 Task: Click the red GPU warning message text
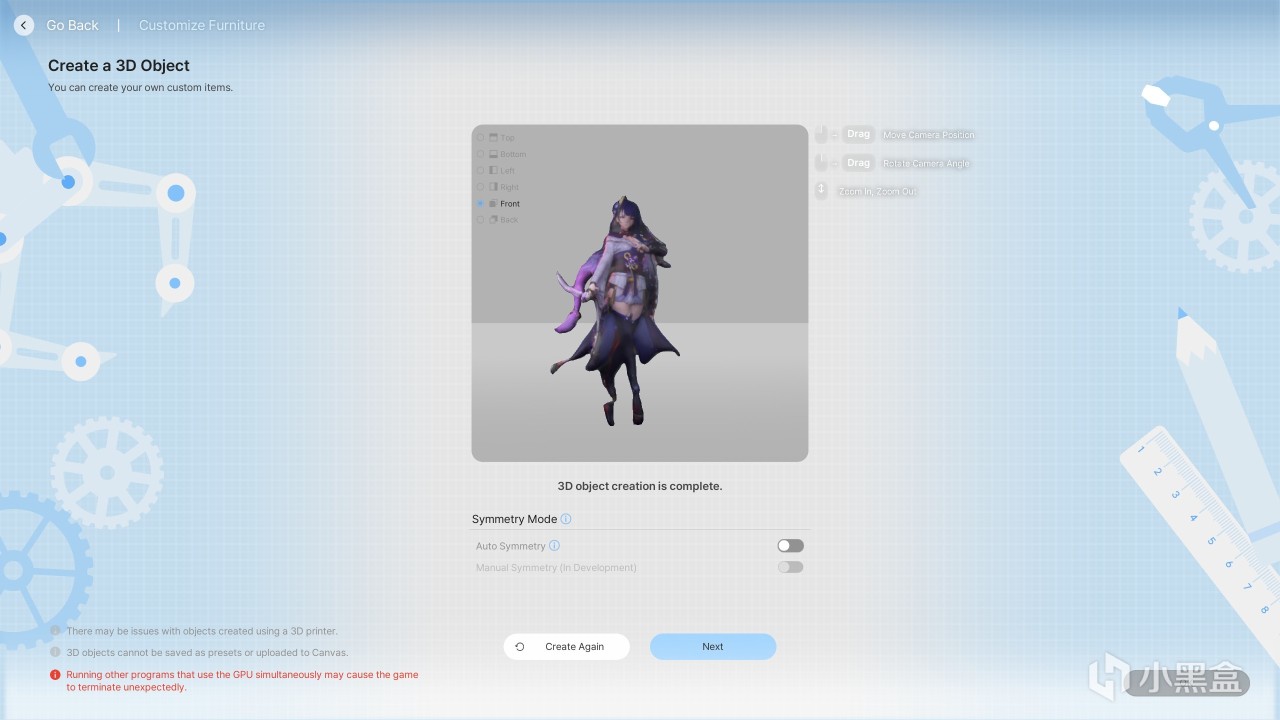pos(242,681)
